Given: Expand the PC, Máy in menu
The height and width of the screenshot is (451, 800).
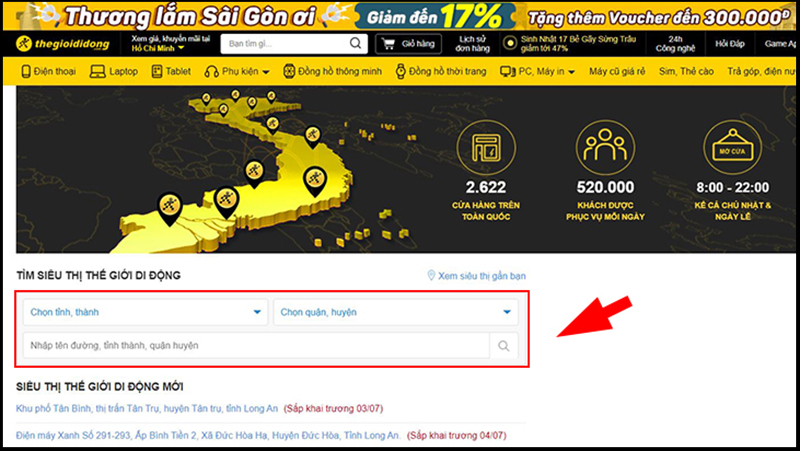Looking at the screenshot, I should tap(537, 71).
